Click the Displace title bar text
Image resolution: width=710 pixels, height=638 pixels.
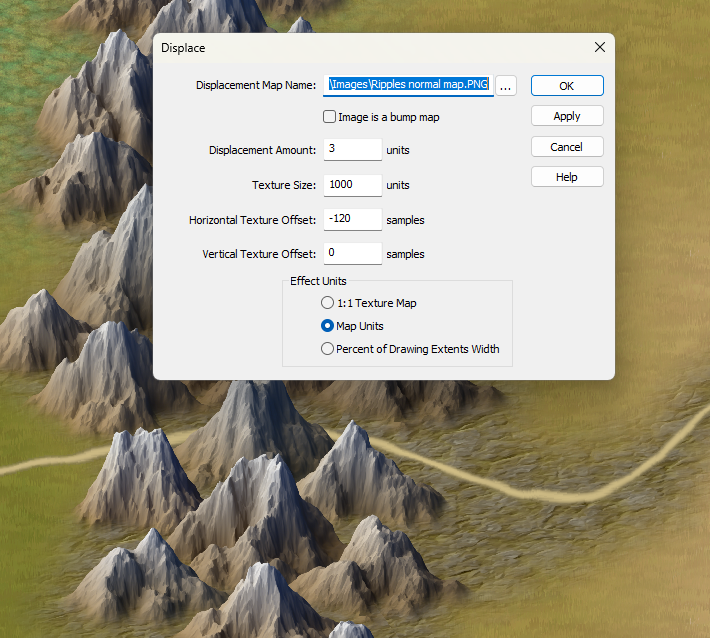pyautogui.click(x=183, y=48)
